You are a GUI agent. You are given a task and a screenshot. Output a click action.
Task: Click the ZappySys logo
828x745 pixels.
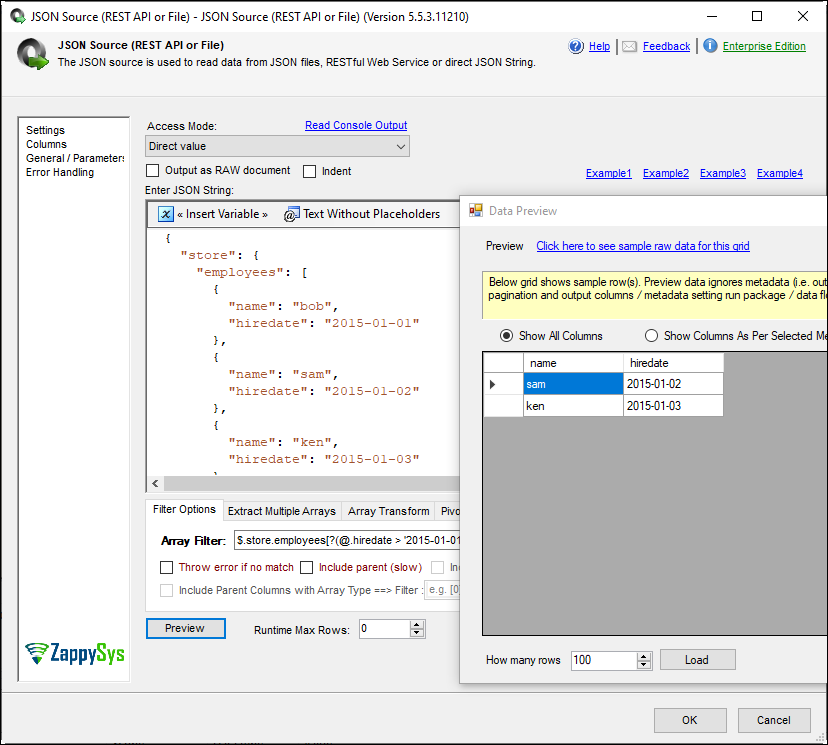(x=75, y=653)
